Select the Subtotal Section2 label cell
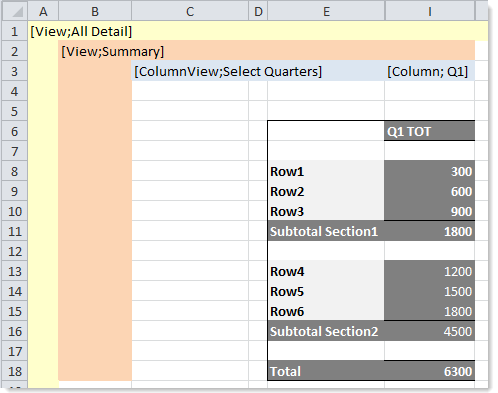Screen dimensions: 498x393 pos(326,331)
